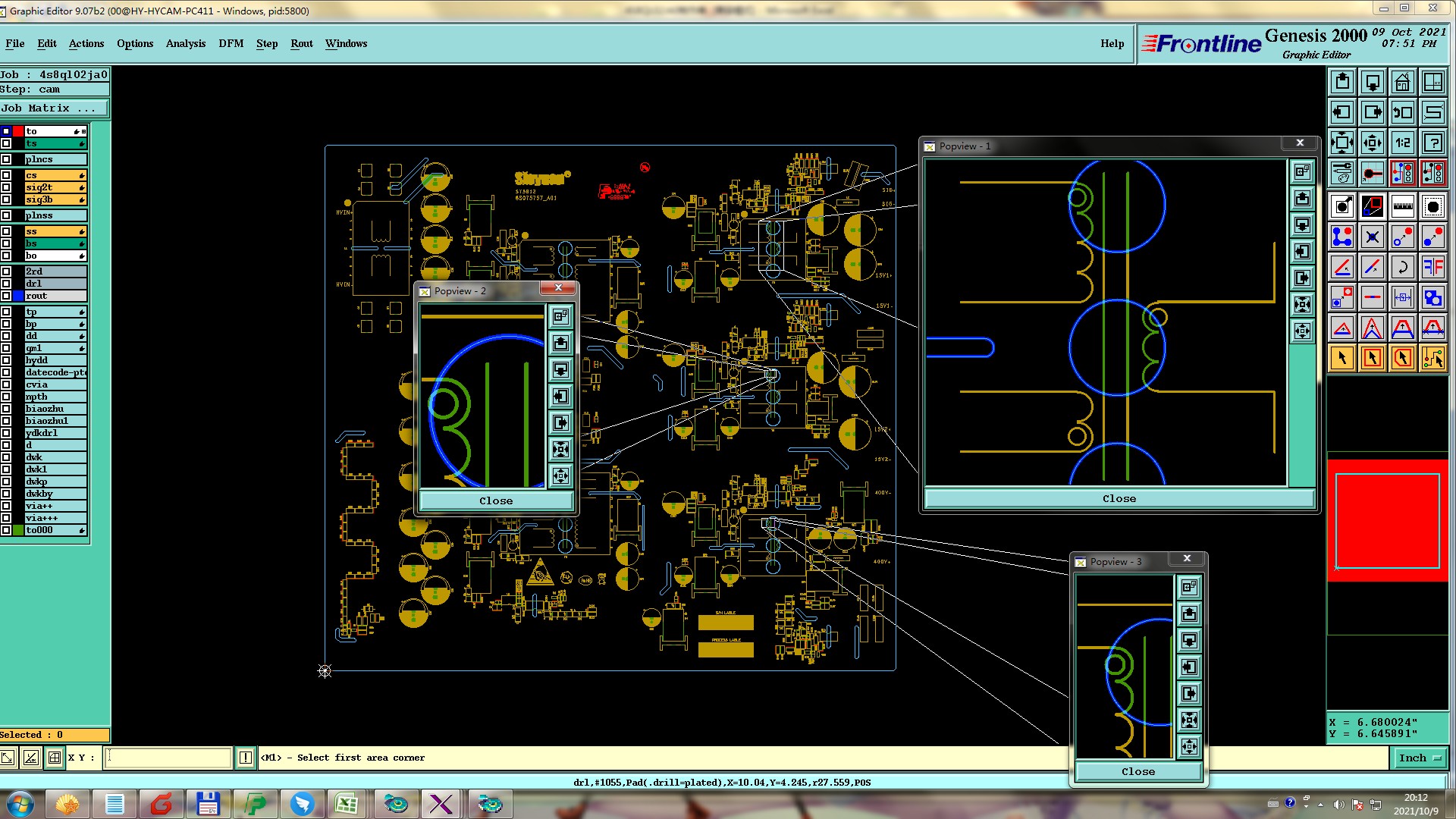The width and height of the screenshot is (1456, 819).
Task: Open the Analysis menu
Action: click(185, 43)
